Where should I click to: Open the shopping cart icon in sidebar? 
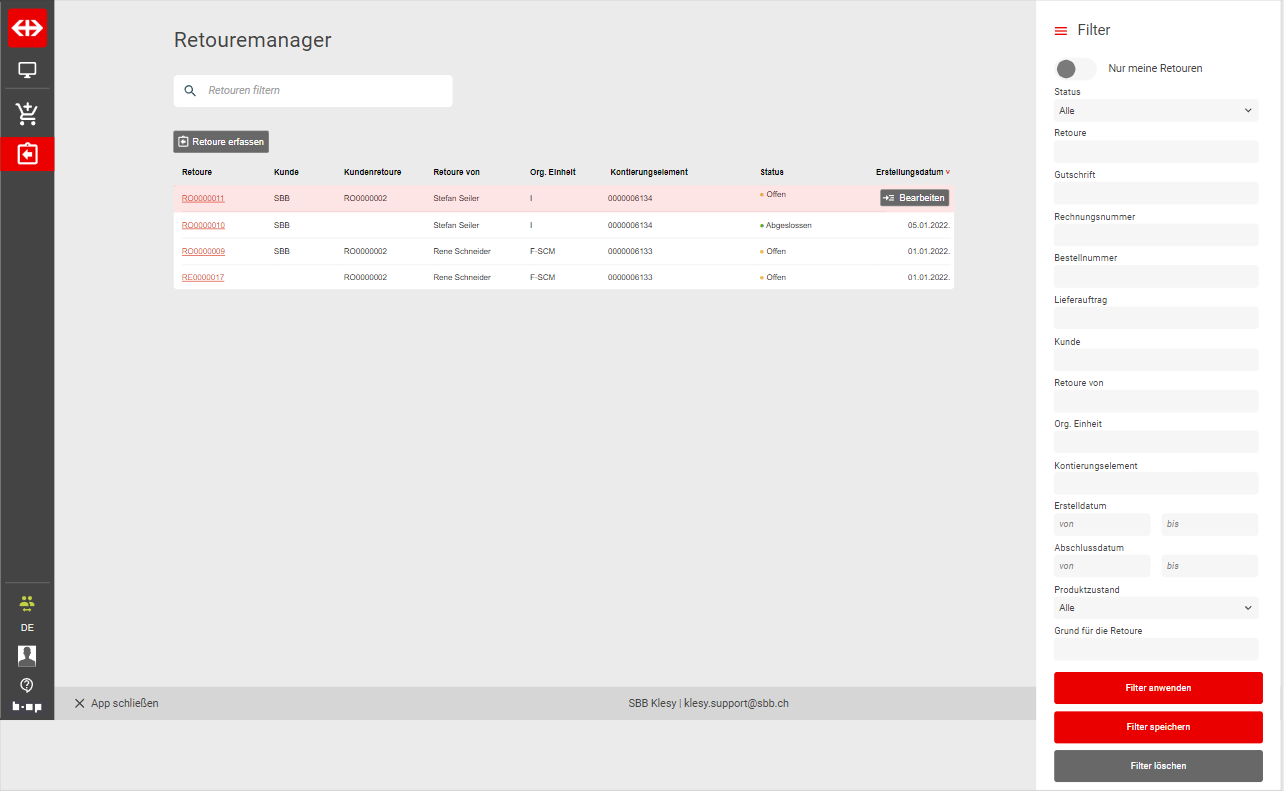pos(27,113)
